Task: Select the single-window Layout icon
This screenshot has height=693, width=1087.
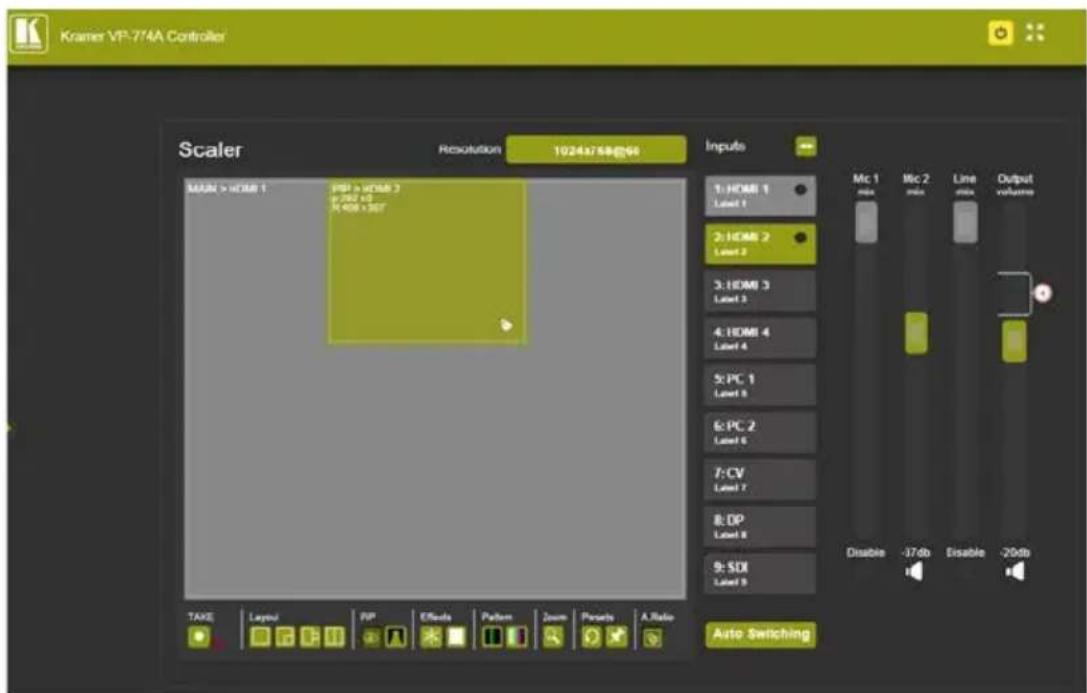Action: tap(260, 636)
